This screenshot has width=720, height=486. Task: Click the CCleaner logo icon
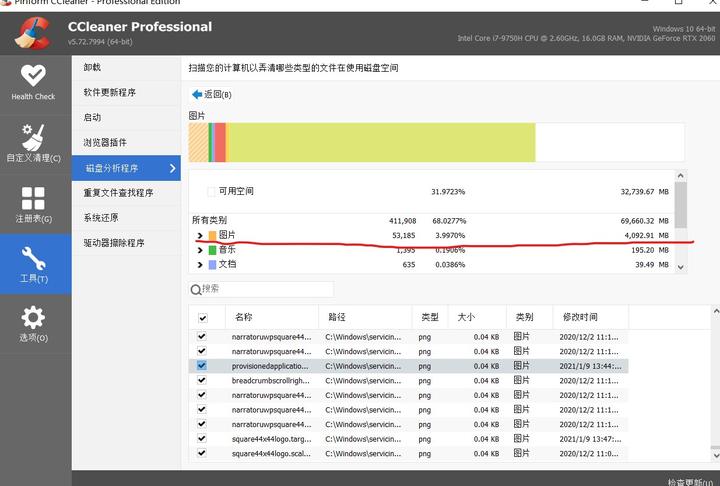[x=32, y=33]
